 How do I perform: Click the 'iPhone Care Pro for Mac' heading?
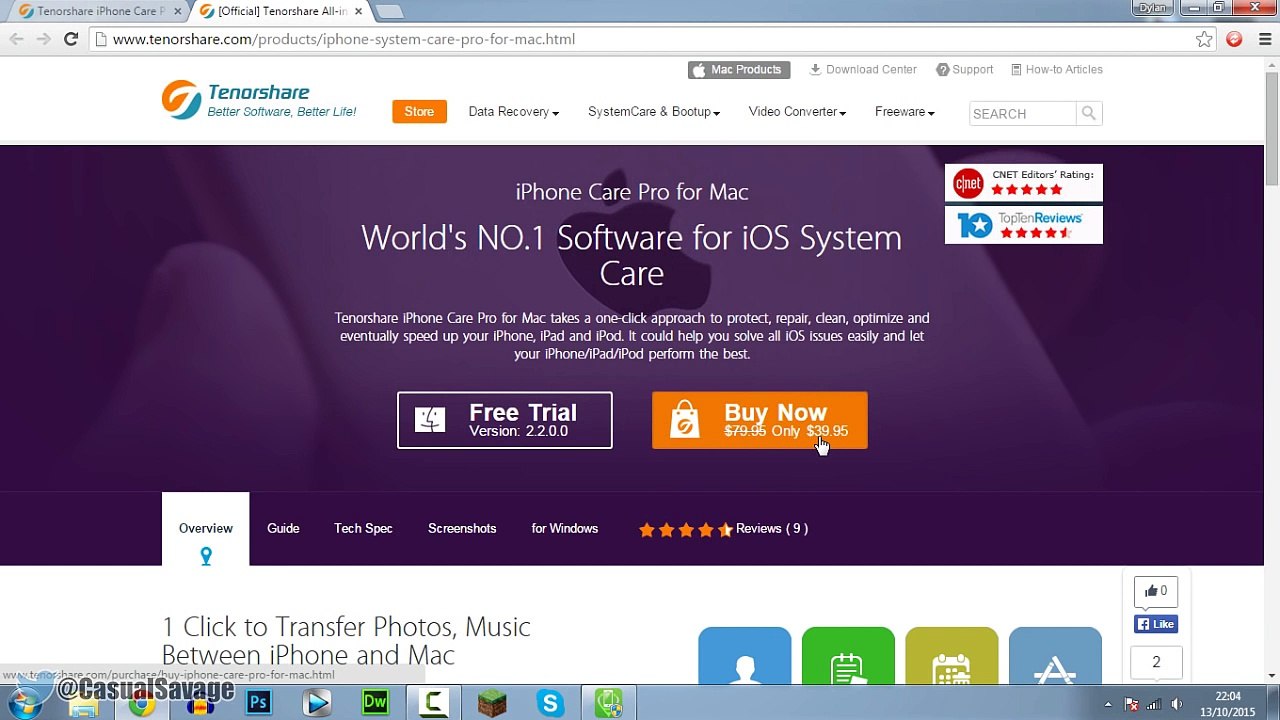click(x=632, y=192)
